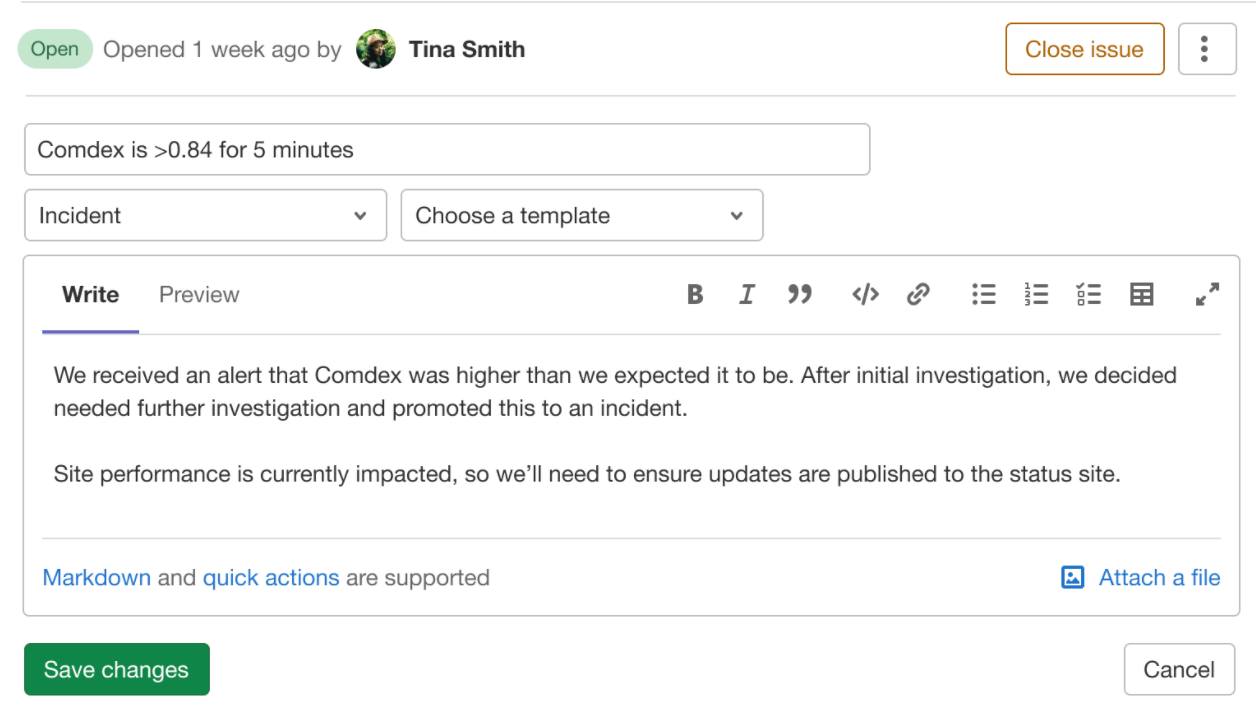Apply bold formatting in the editor
1256x718 pixels.
(x=695, y=294)
